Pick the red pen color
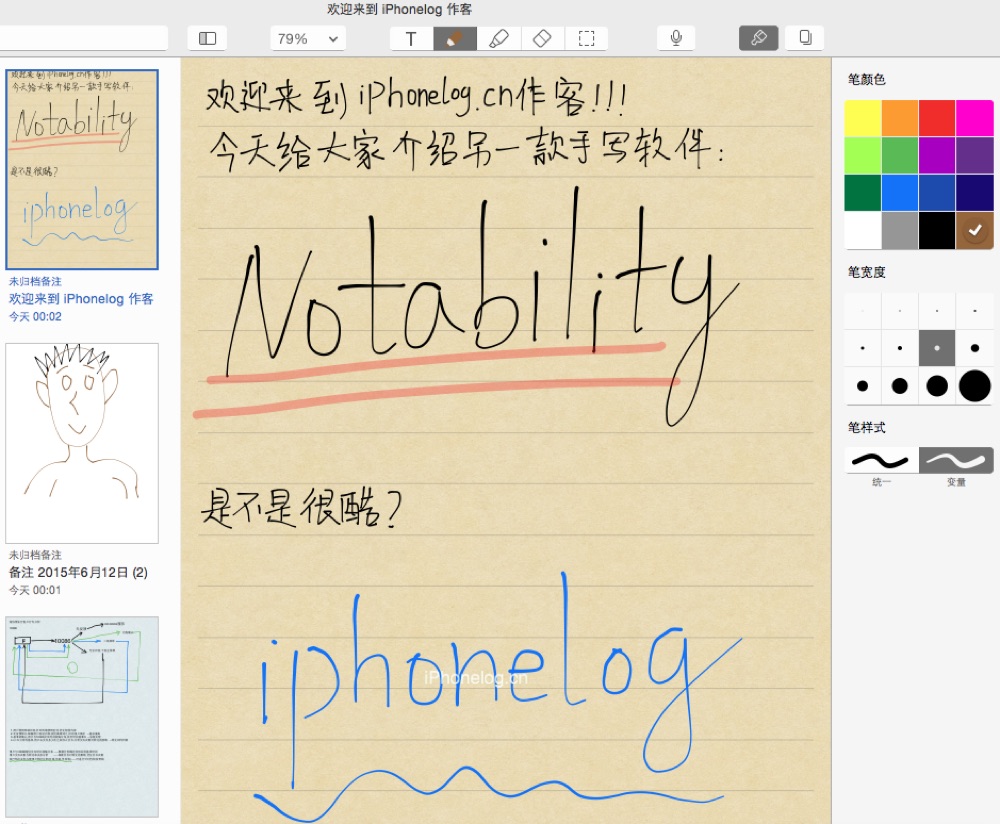Image resolution: width=1000 pixels, height=824 pixels. click(937, 118)
